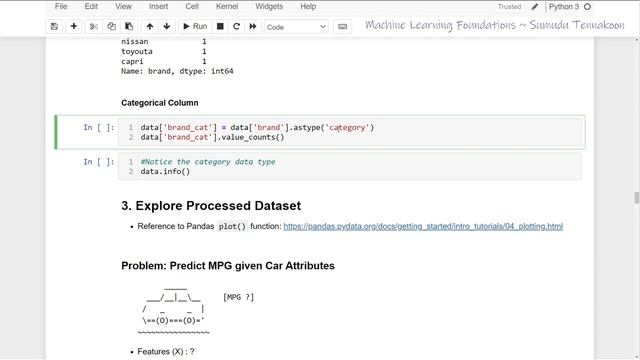
Task: Copy selected cells icon
Action: click(x=111, y=27)
